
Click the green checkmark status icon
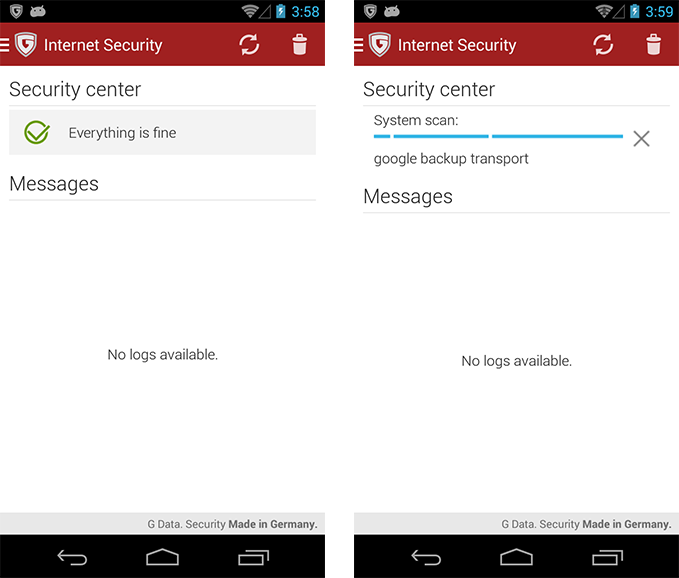point(37,132)
